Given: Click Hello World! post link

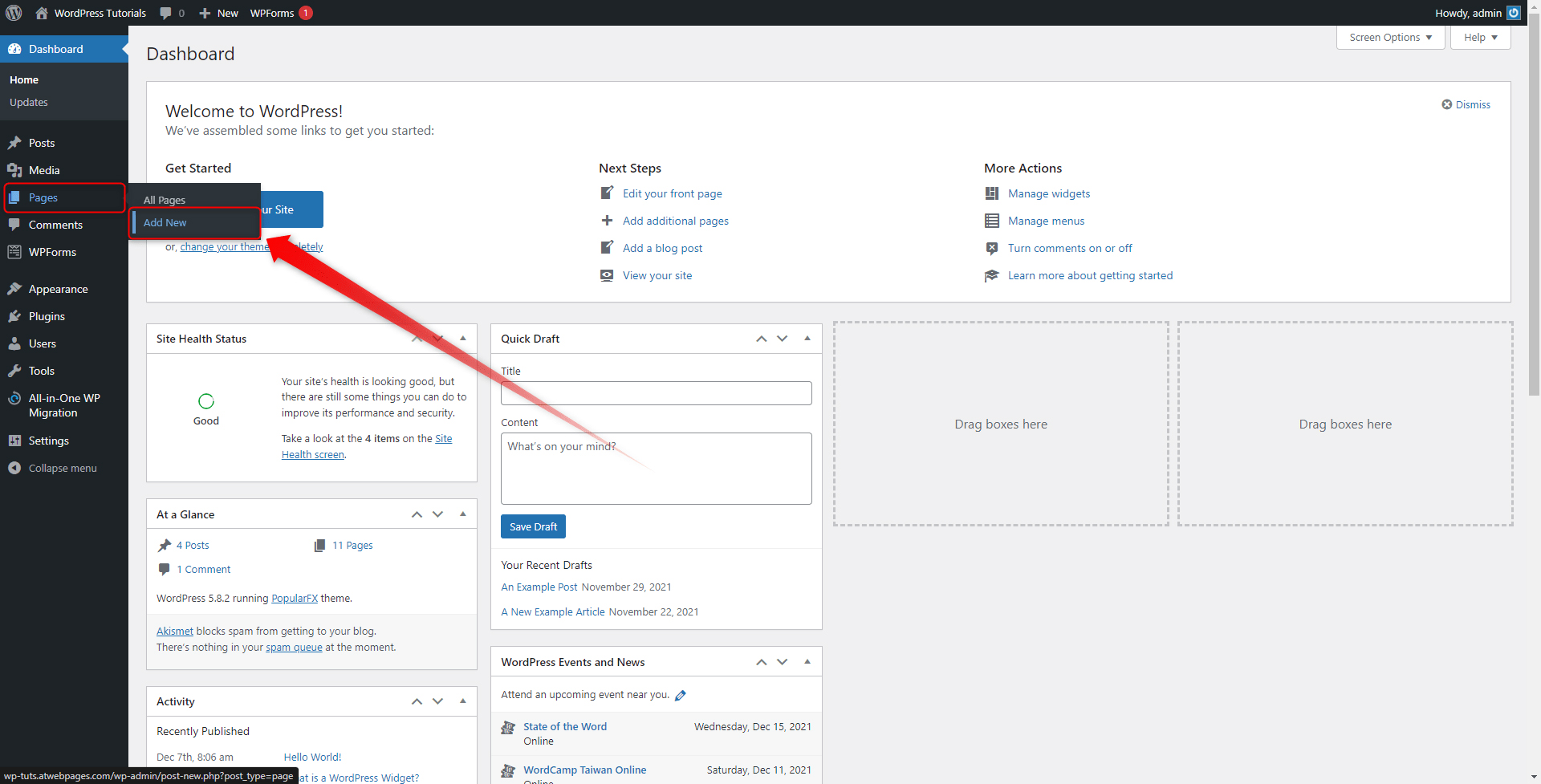Looking at the screenshot, I should coord(312,757).
